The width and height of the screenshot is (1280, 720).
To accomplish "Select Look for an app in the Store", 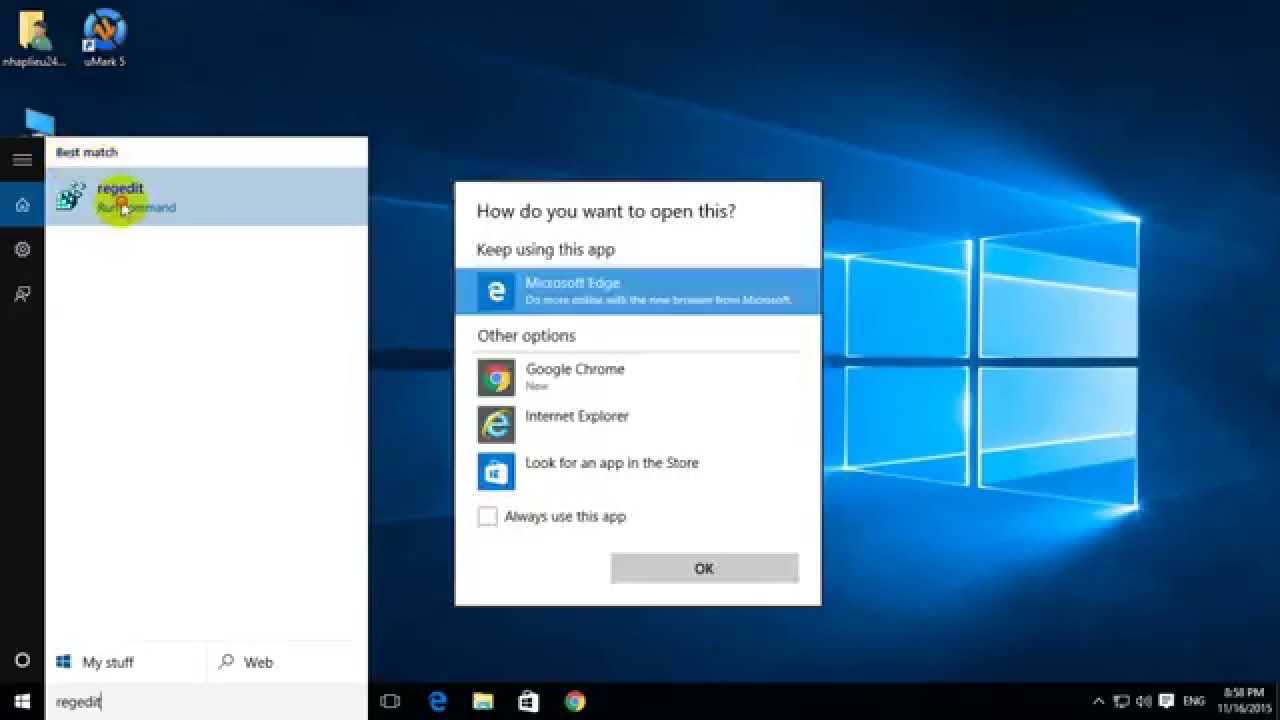I will [638, 471].
